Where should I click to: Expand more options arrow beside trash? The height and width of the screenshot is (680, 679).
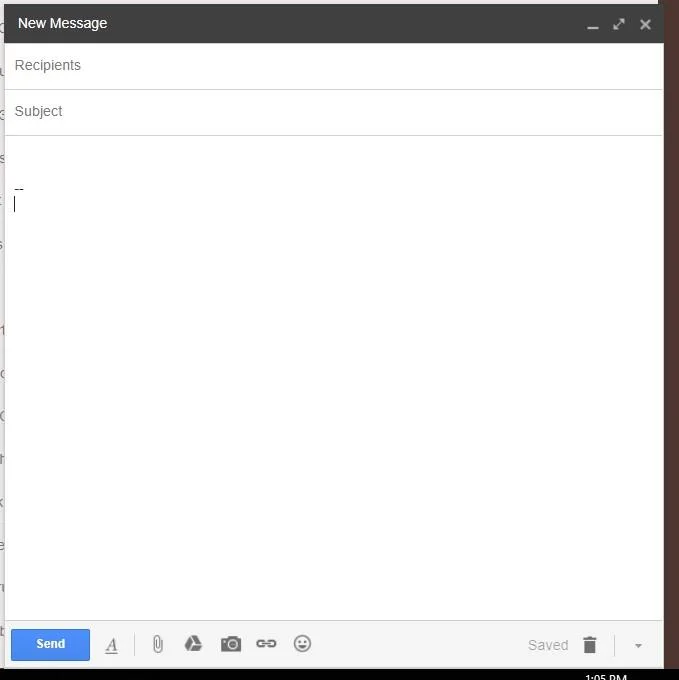coord(638,646)
